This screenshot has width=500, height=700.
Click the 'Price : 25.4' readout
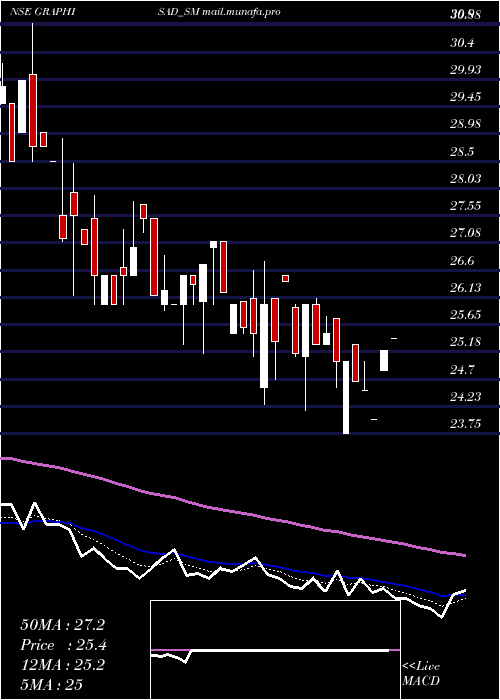pos(63,645)
